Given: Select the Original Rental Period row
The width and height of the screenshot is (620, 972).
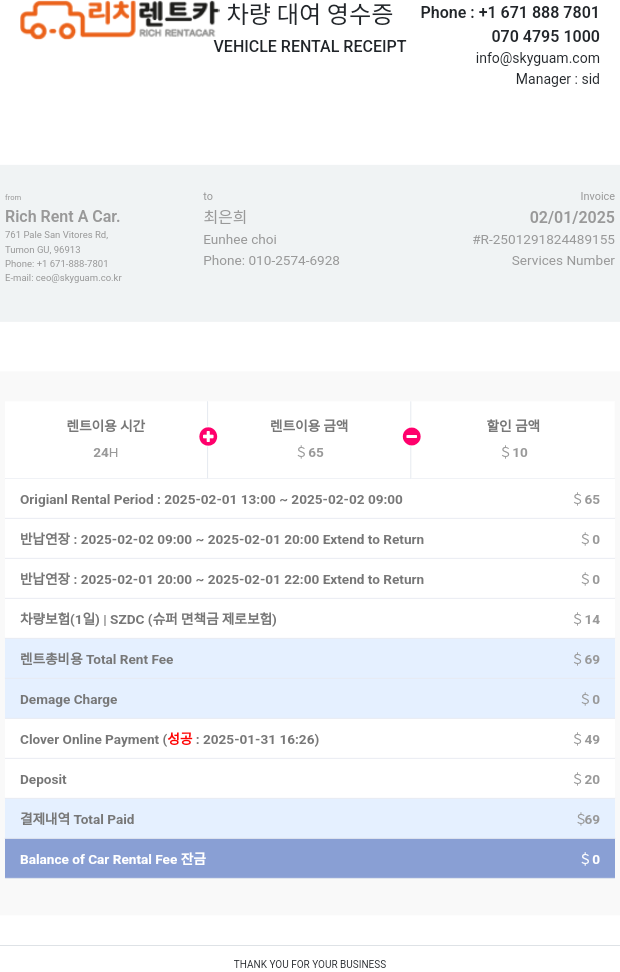Looking at the screenshot, I should (x=310, y=499).
